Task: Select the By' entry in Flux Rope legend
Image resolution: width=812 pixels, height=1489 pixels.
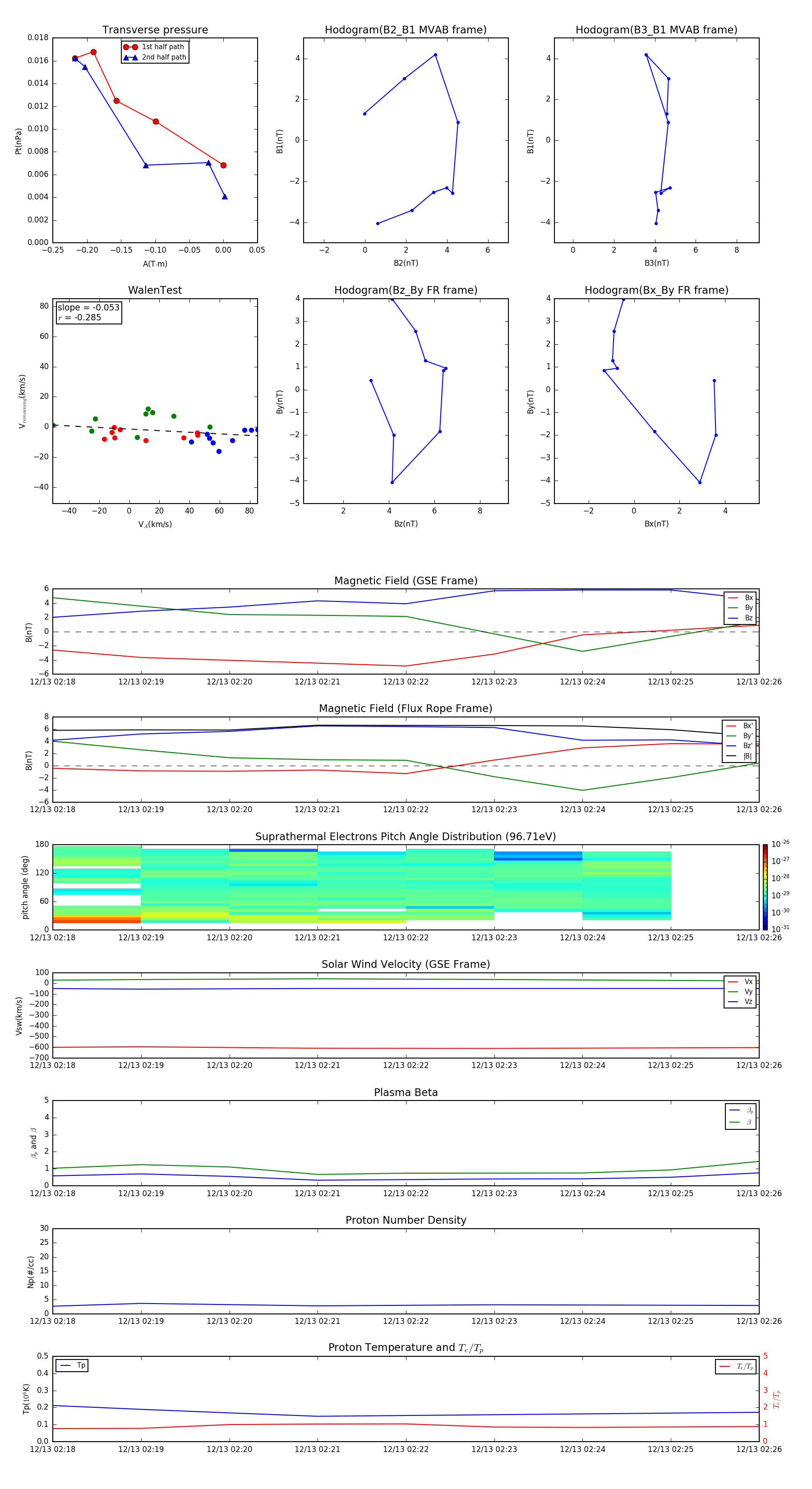Action: coord(739,736)
